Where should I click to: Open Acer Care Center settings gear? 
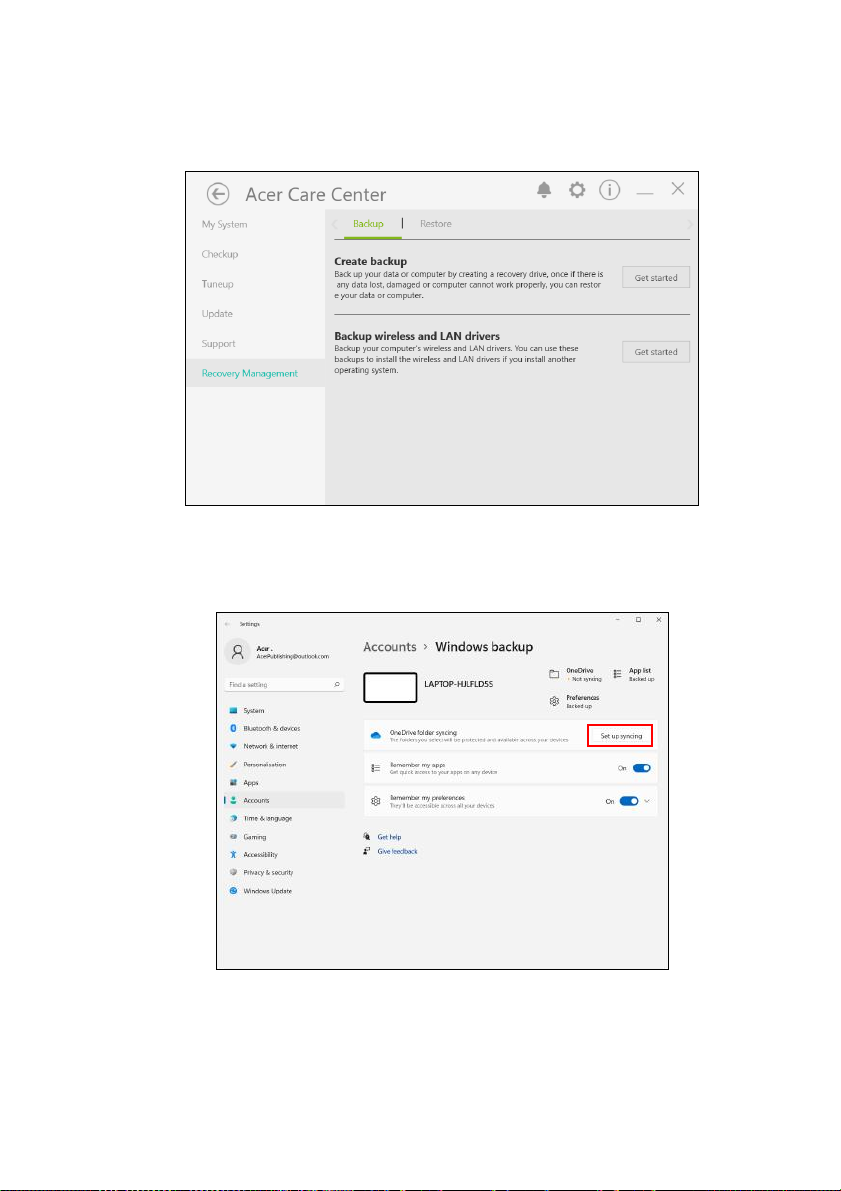577,190
